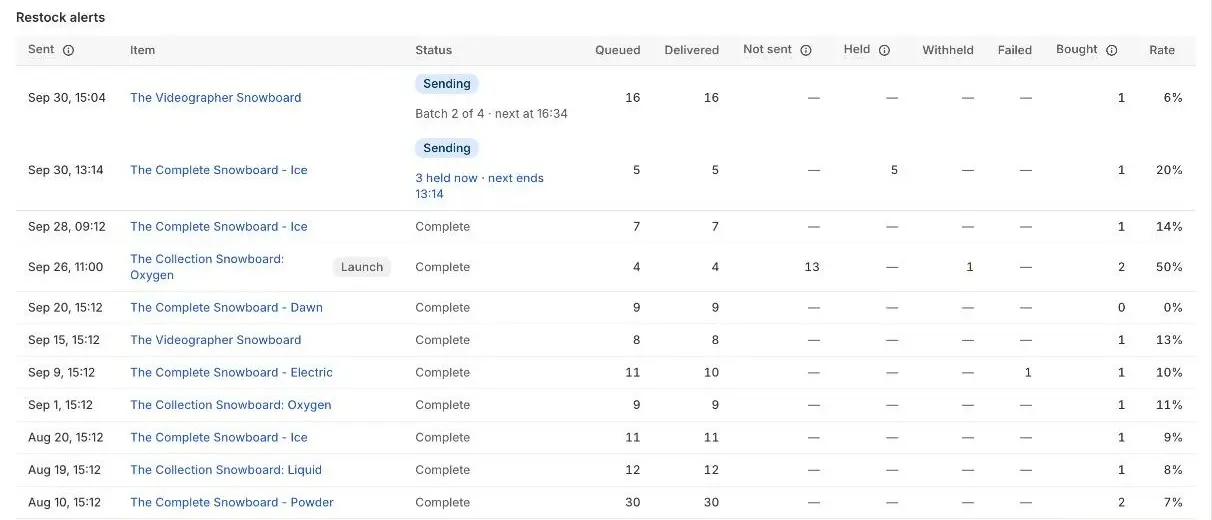Click the Delivered column header
The width and height of the screenshot is (1212, 520).
point(692,50)
